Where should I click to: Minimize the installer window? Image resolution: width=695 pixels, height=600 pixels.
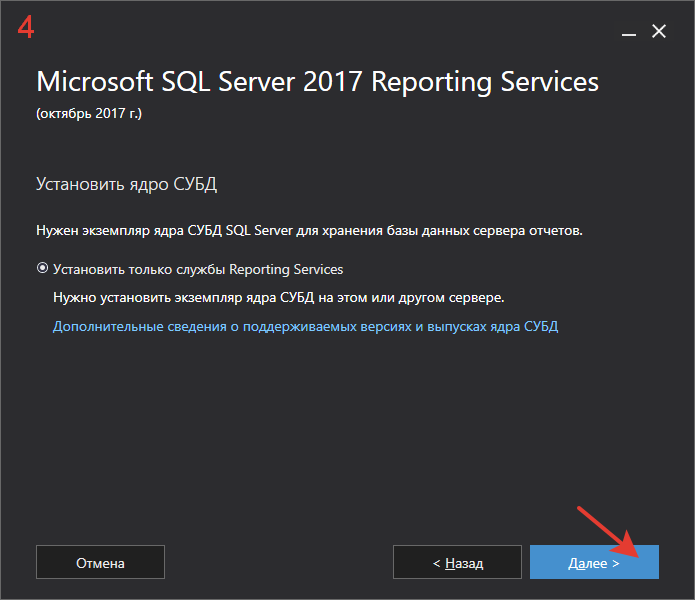pos(629,32)
